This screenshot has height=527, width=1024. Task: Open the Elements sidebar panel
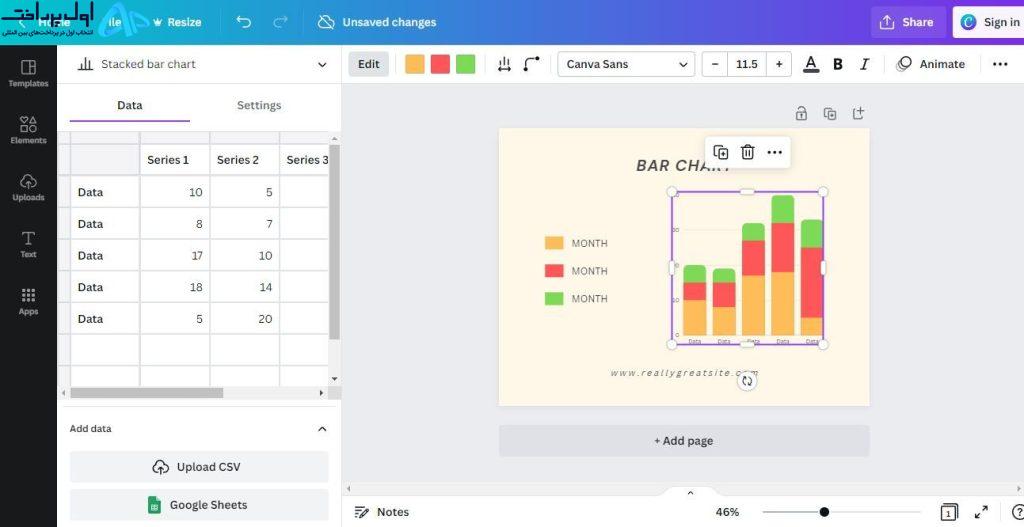click(28, 130)
